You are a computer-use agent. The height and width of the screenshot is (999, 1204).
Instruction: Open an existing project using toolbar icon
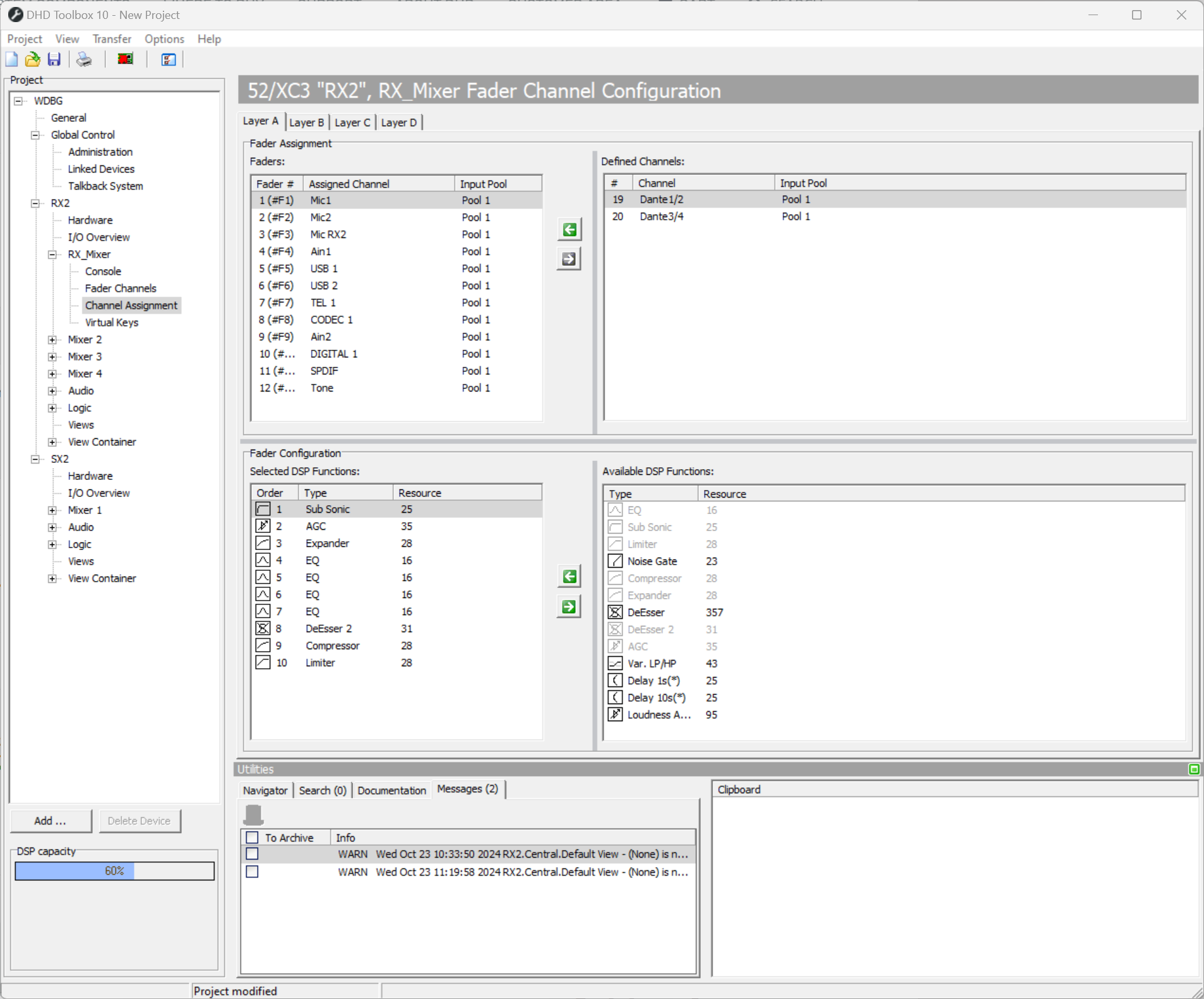pos(32,59)
